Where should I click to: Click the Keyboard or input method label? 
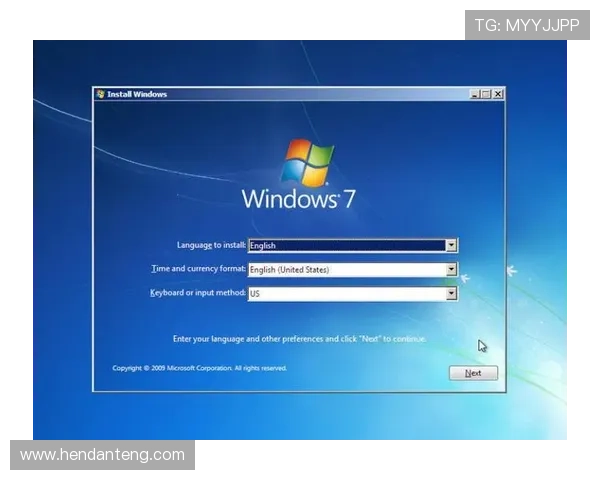(198, 293)
